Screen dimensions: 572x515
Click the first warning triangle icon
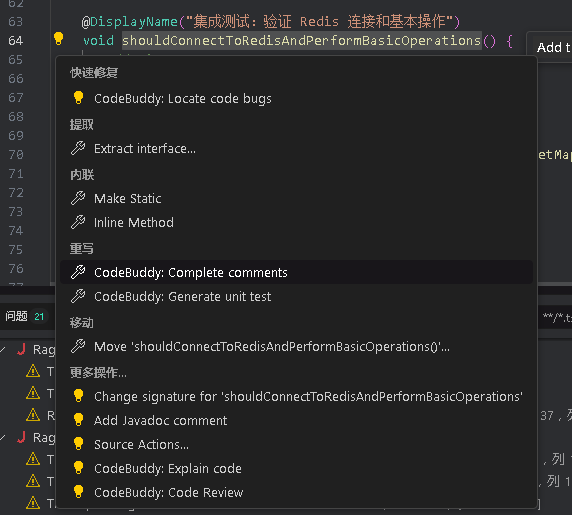pyautogui.click(x=33, y=371)
